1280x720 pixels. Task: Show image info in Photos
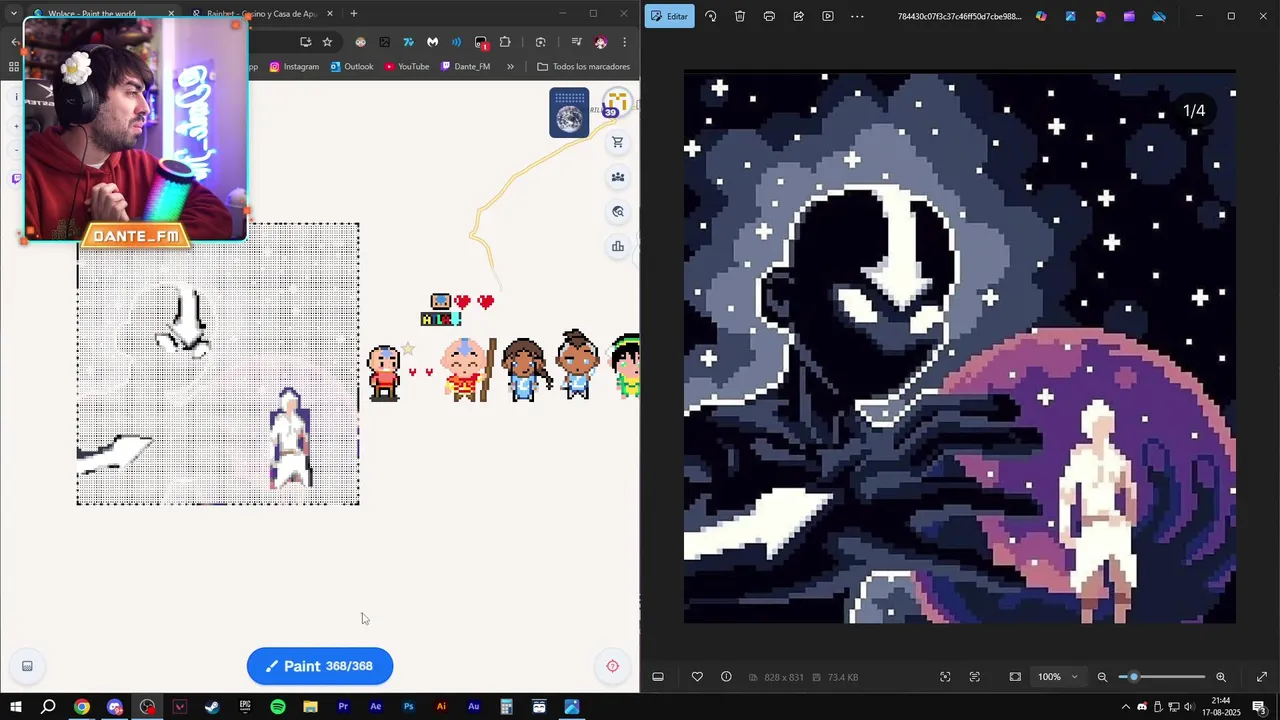pyautogui.click(x=726, y=677)
